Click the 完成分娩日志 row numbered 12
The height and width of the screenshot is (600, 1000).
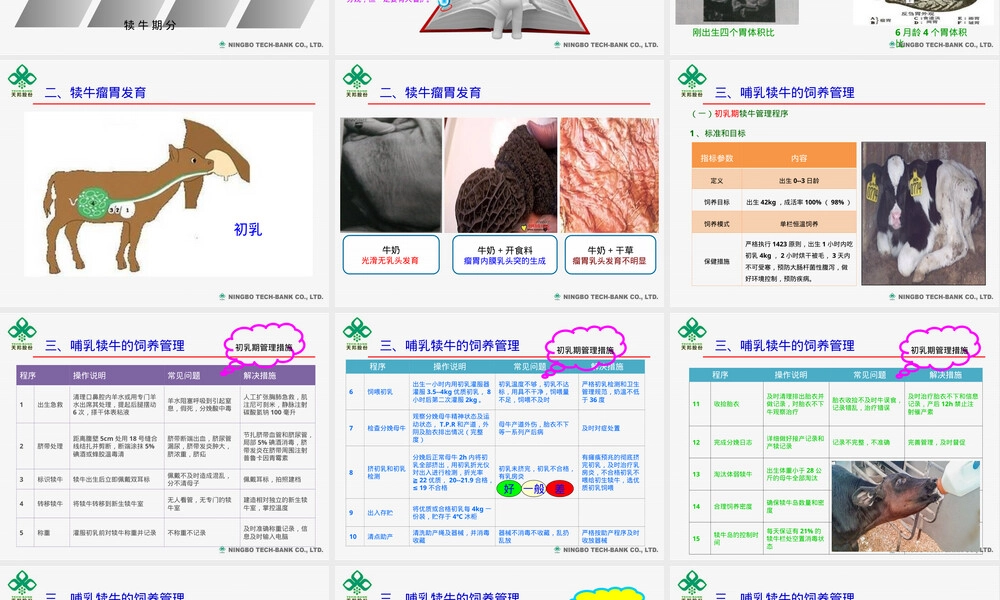[833, 442]
